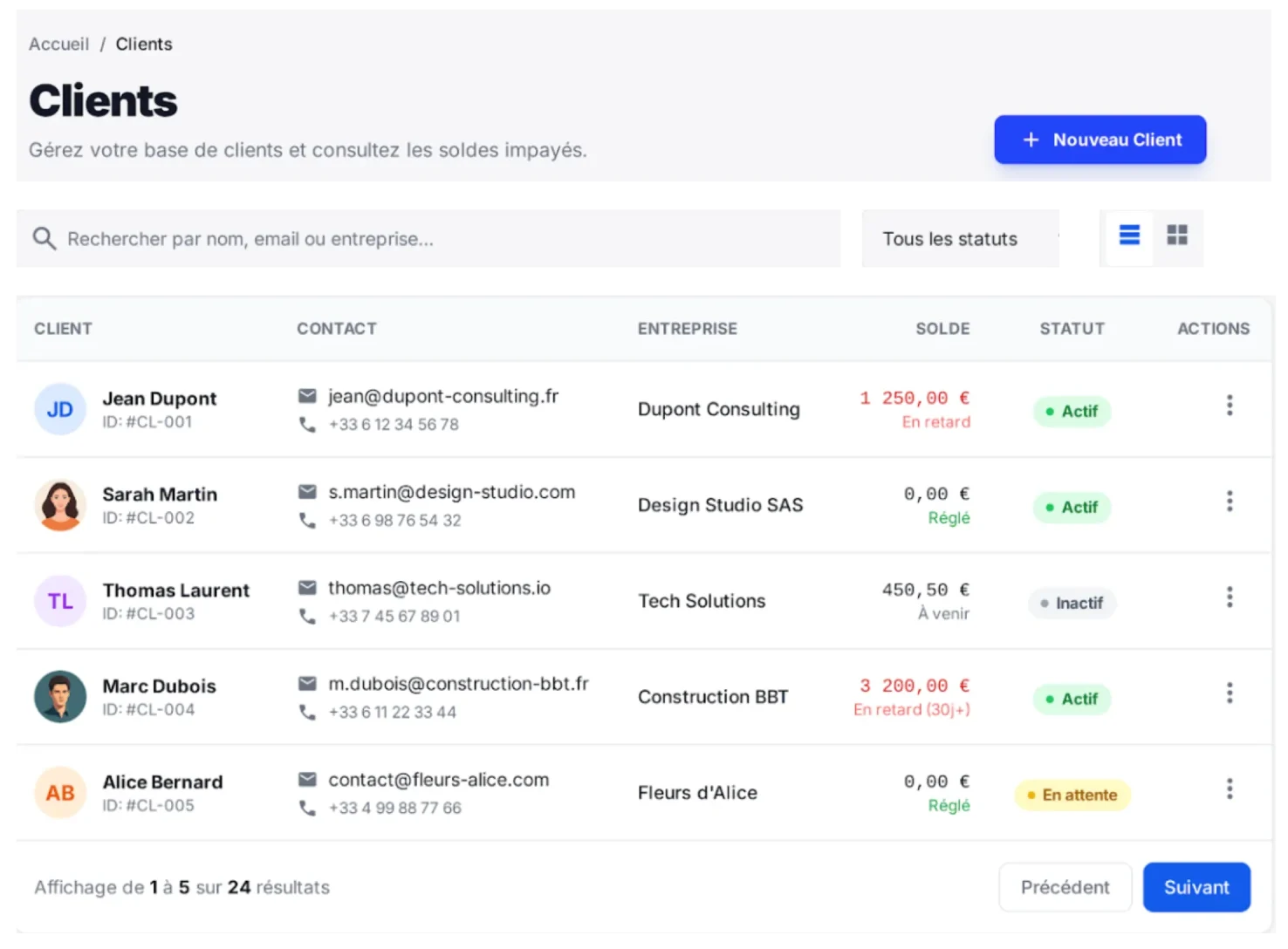Click the email icon beside jean@dupont-consulting.fr
This screenshot has width=1288, height=949.
coord(307,397)
